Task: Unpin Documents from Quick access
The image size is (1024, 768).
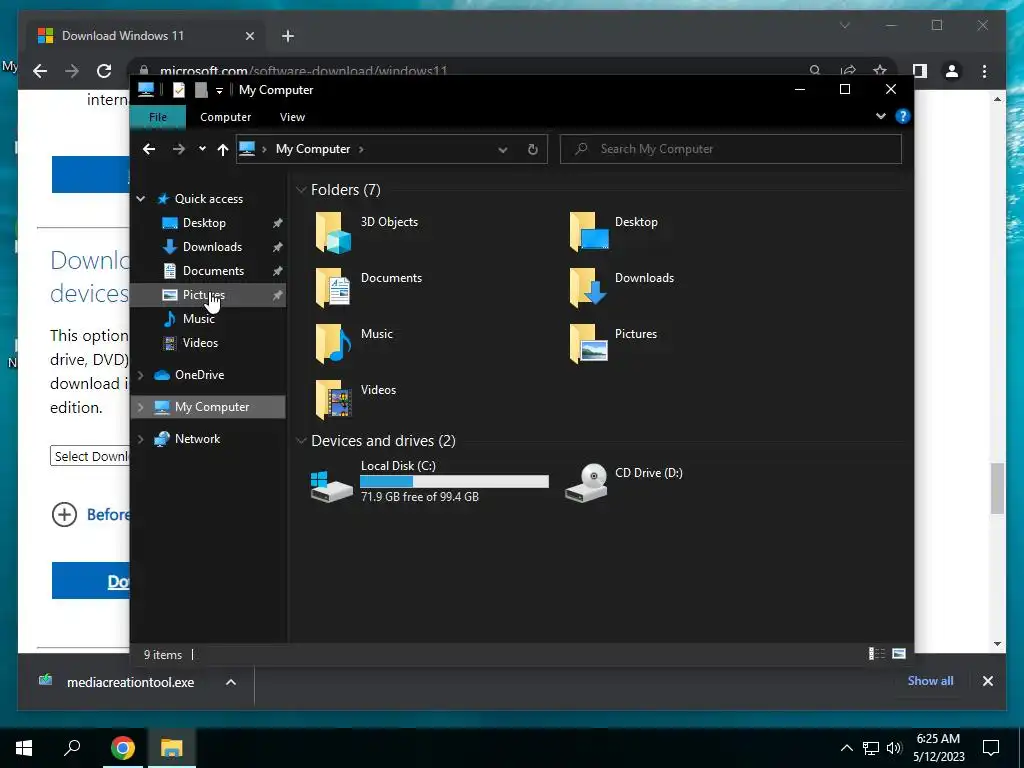Action: click(x=278, y=271)
